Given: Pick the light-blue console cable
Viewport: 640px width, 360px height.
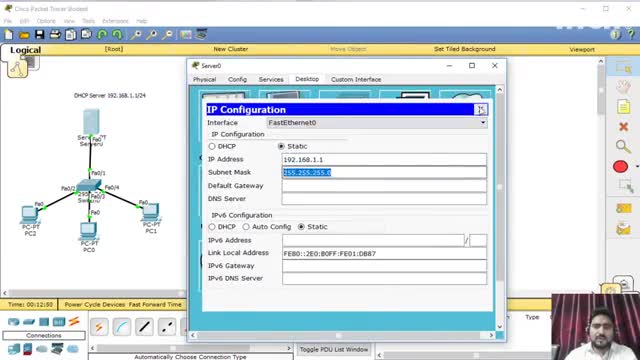Looking at the screenshot, I should (x=122, y=327).
